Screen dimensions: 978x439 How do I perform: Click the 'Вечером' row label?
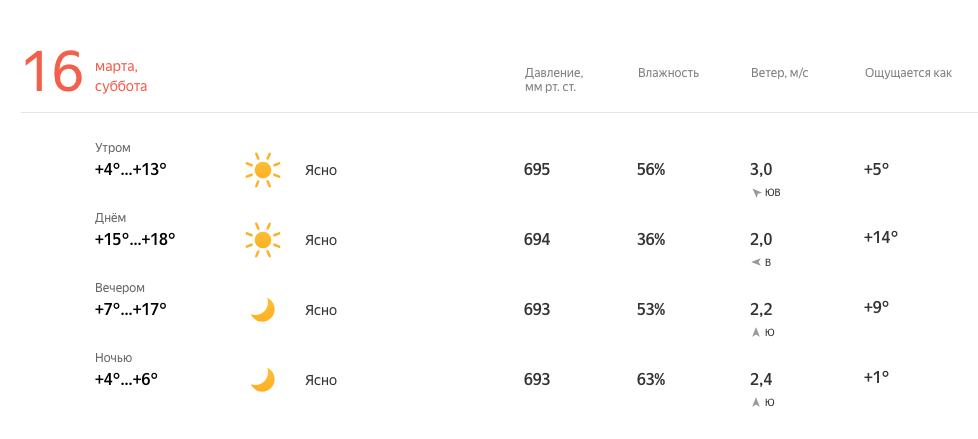point(120,287)
